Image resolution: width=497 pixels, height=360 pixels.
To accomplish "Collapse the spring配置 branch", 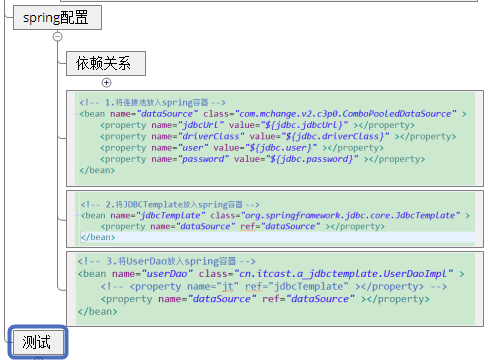I will [x=58, y=36].
